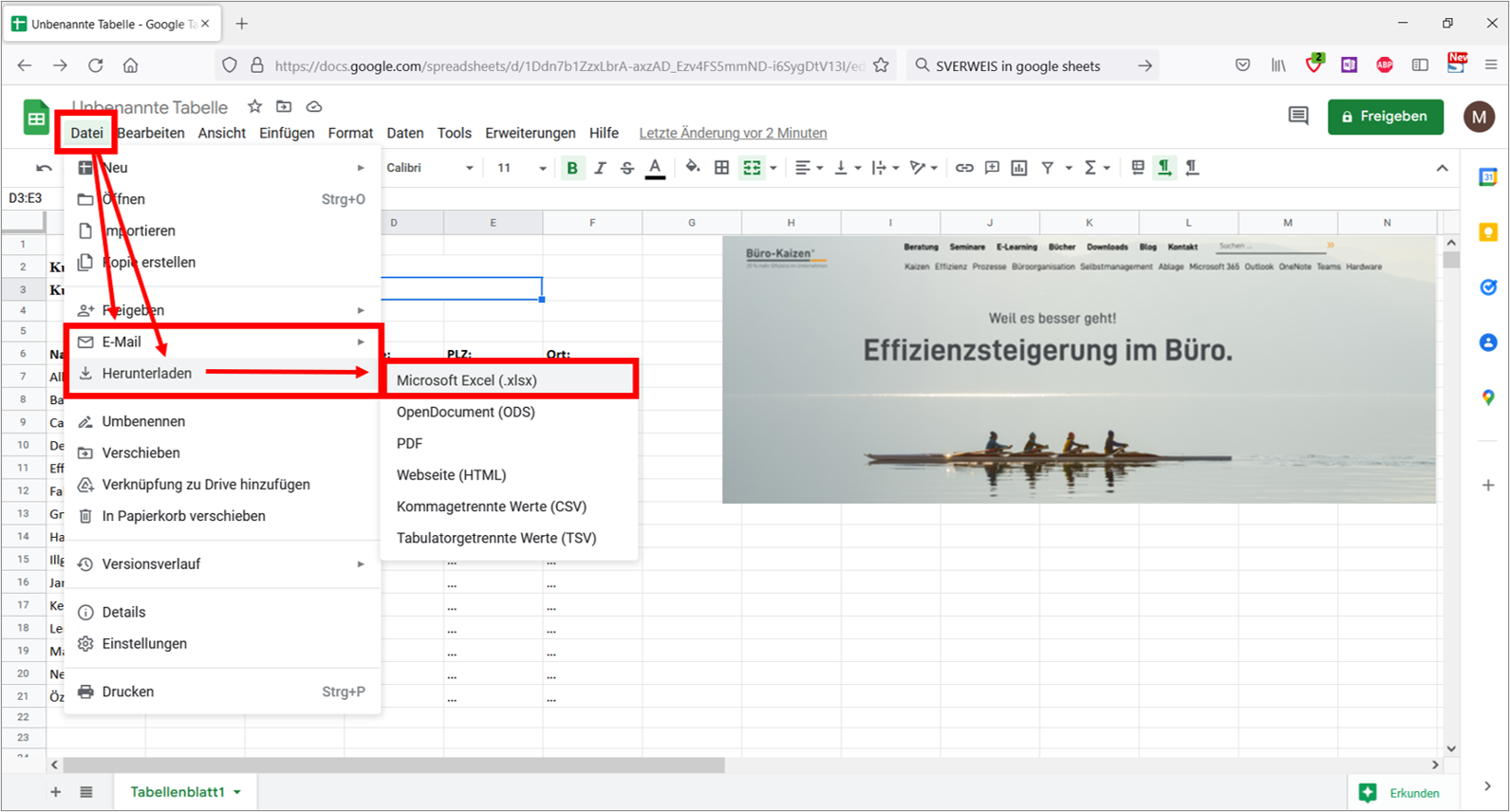Open the Letzte Änderung vor 2 Minuten link
The image size is (1510, 812).
point(733,133)
